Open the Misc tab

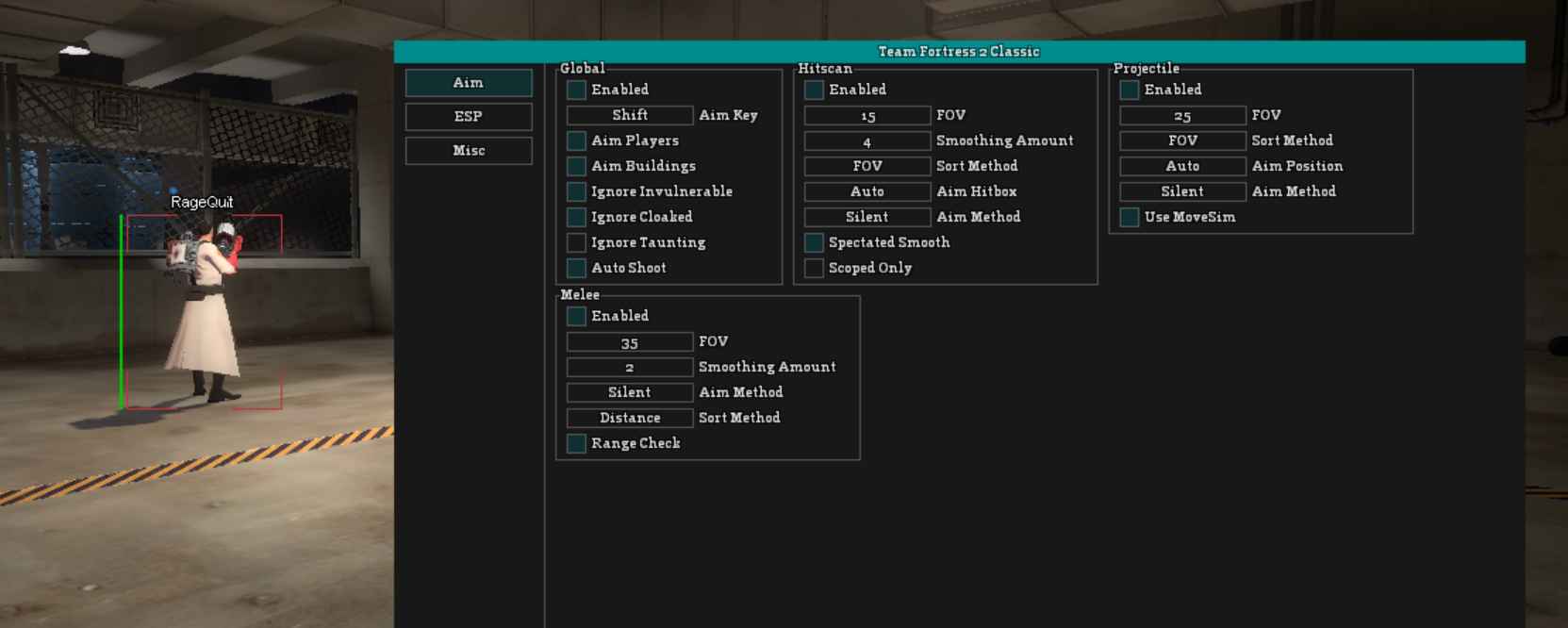(x=469, y=151)
